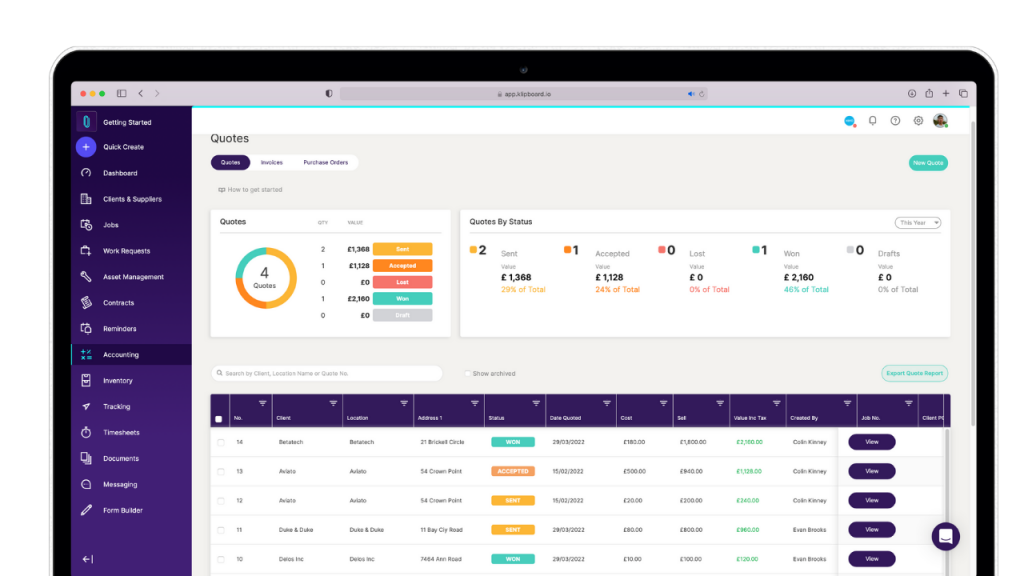1024x576 pixels.
Task: Open the How to get started link
Action: pos(250,190)
